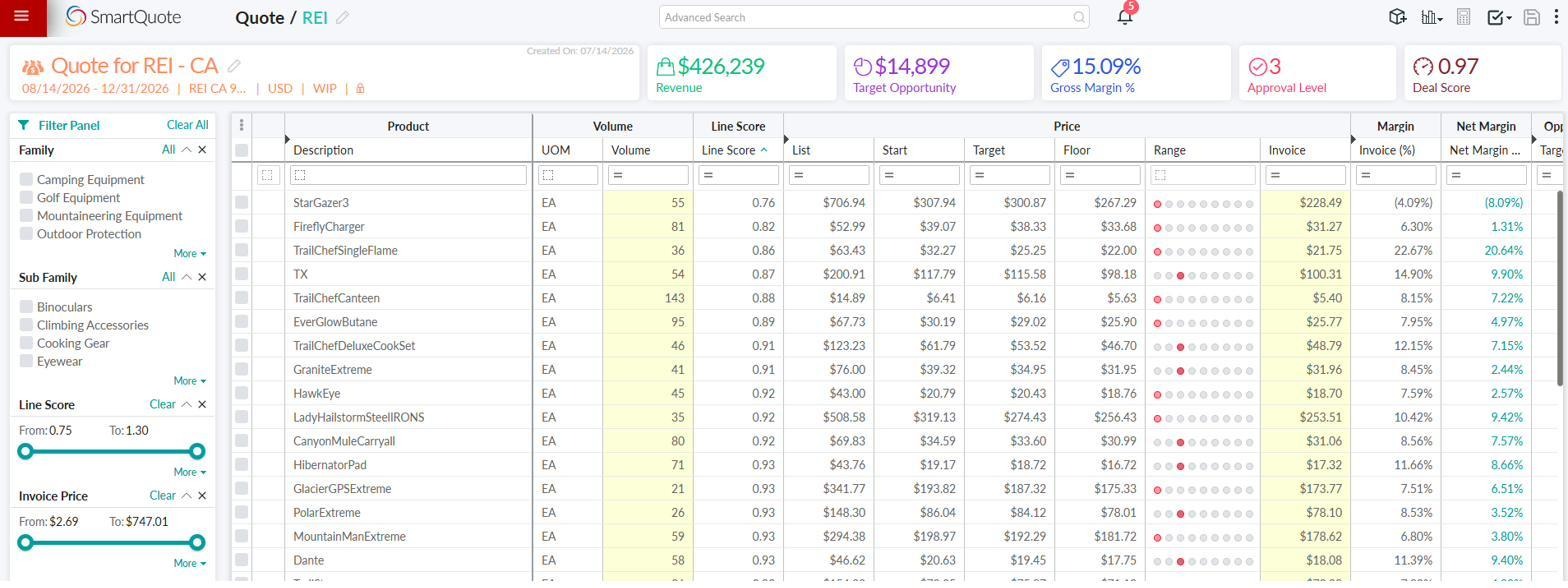
Task: Sort by Line Score column header
Action: click(x=738, y=150)
